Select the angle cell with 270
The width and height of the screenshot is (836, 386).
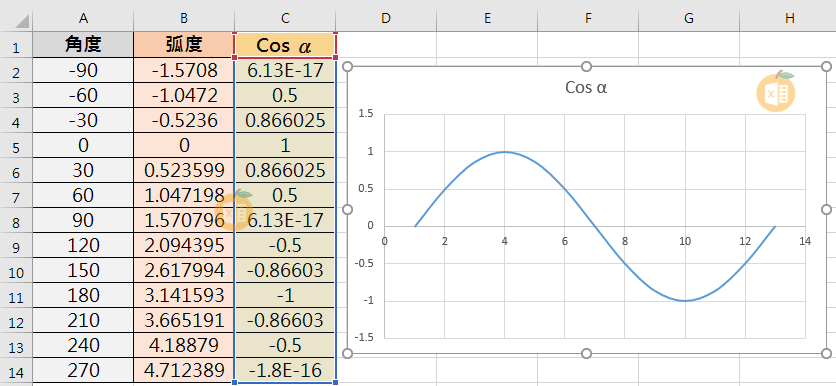click(x=83, y=371)
